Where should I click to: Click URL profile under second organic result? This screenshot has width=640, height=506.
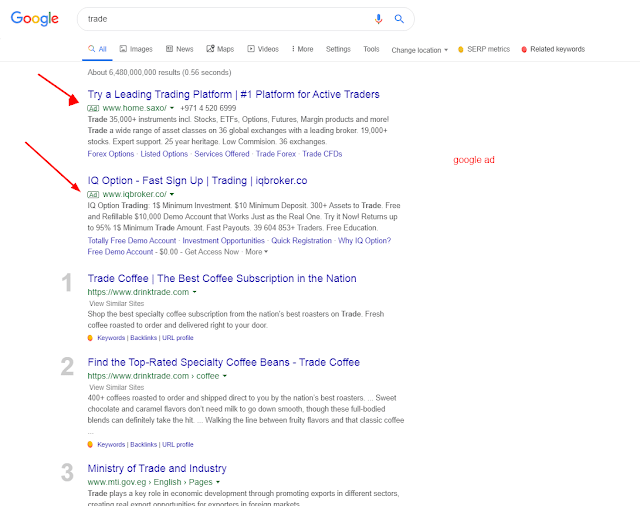point(178,444)
